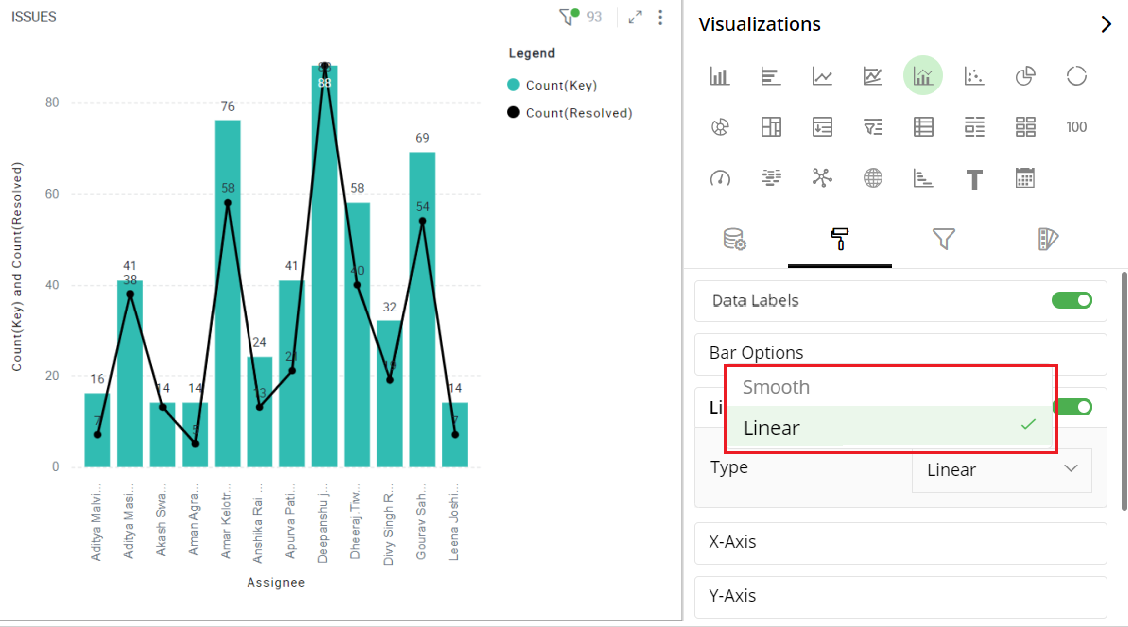This screenshot has width=1128, height=627.
Task: Pick the detail list view visualization
Action: click(x=974, y=127)
